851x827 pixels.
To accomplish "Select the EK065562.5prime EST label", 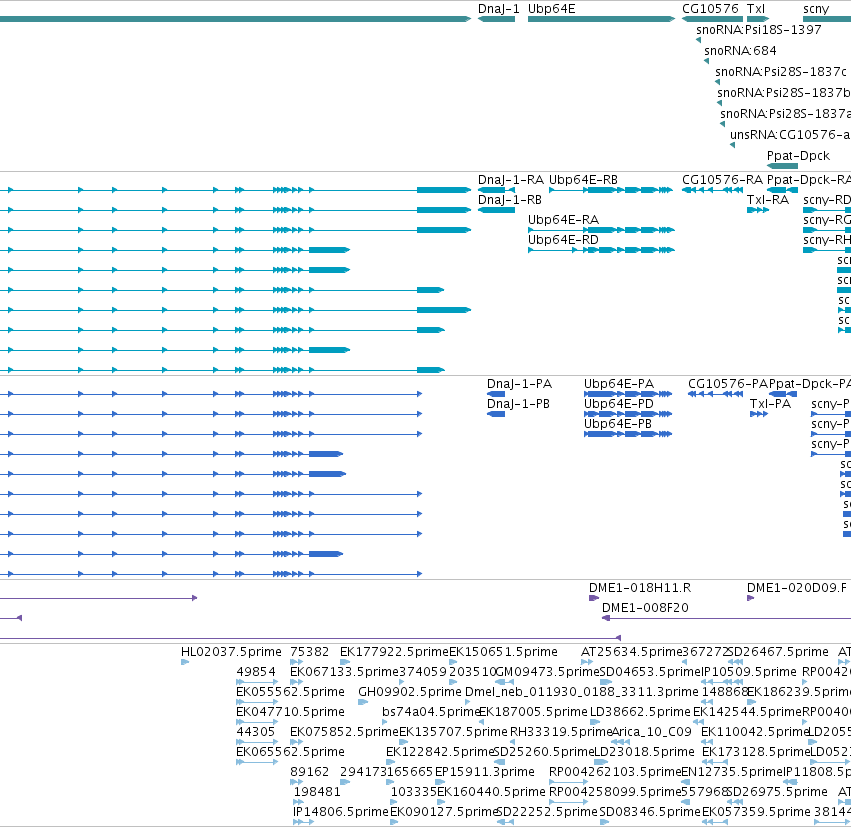I will [290, 752].
